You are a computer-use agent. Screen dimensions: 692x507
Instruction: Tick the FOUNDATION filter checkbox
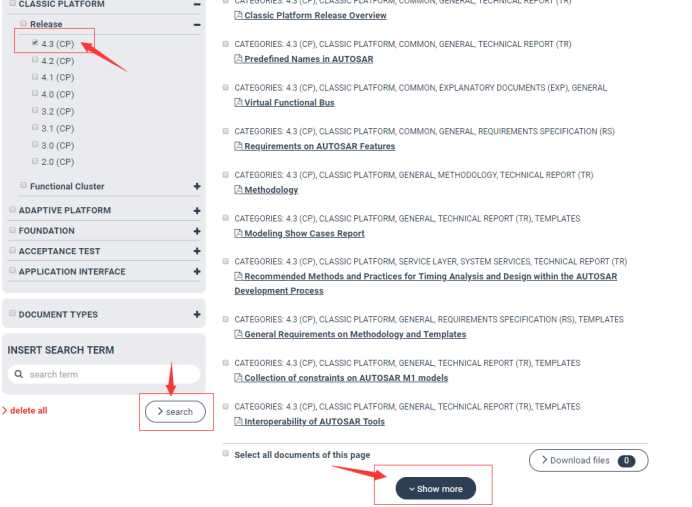(12, 230)
